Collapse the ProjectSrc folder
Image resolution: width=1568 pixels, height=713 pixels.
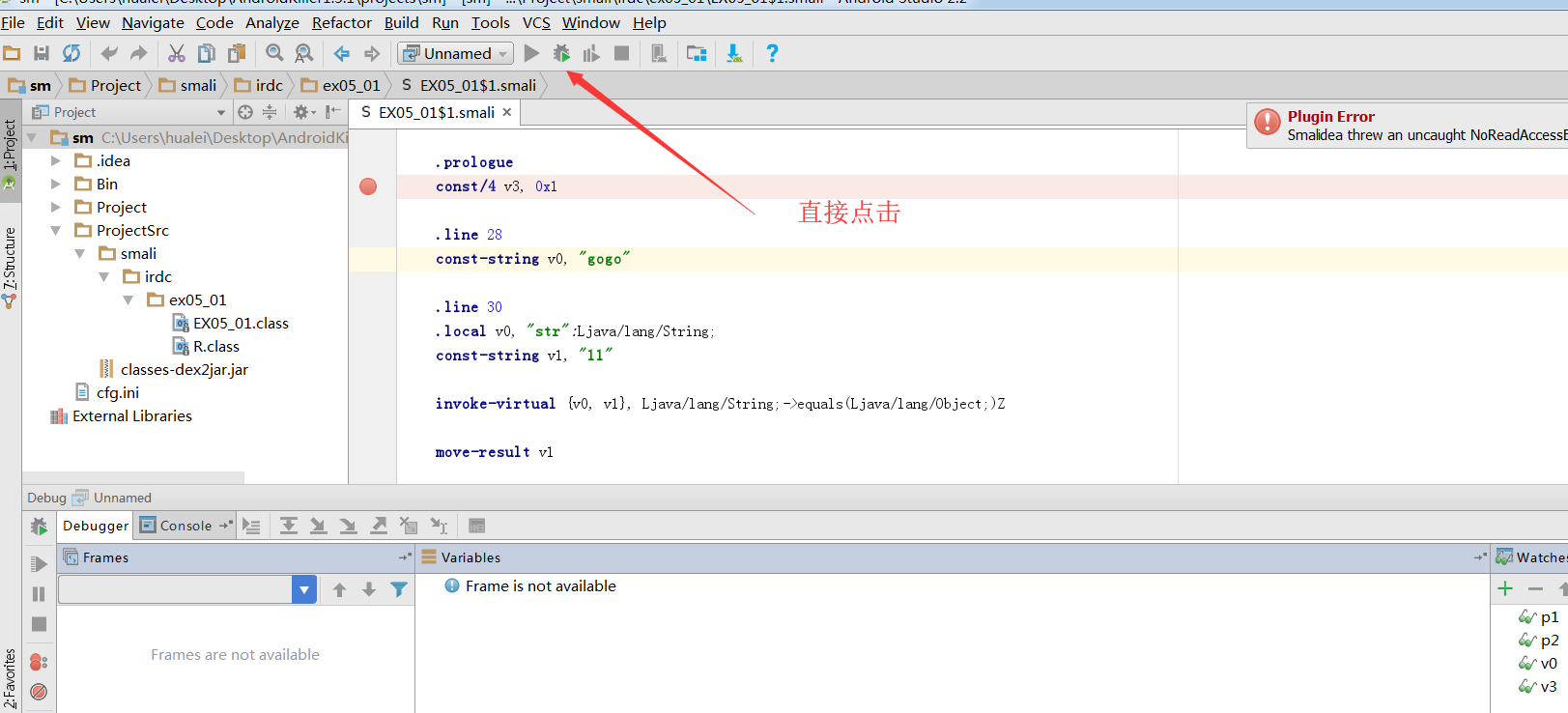tap(56, 231)
